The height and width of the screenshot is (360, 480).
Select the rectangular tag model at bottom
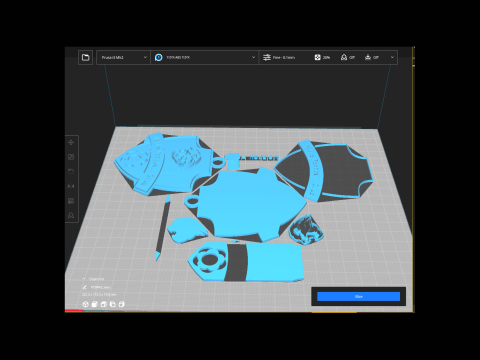tap(247, 263)
